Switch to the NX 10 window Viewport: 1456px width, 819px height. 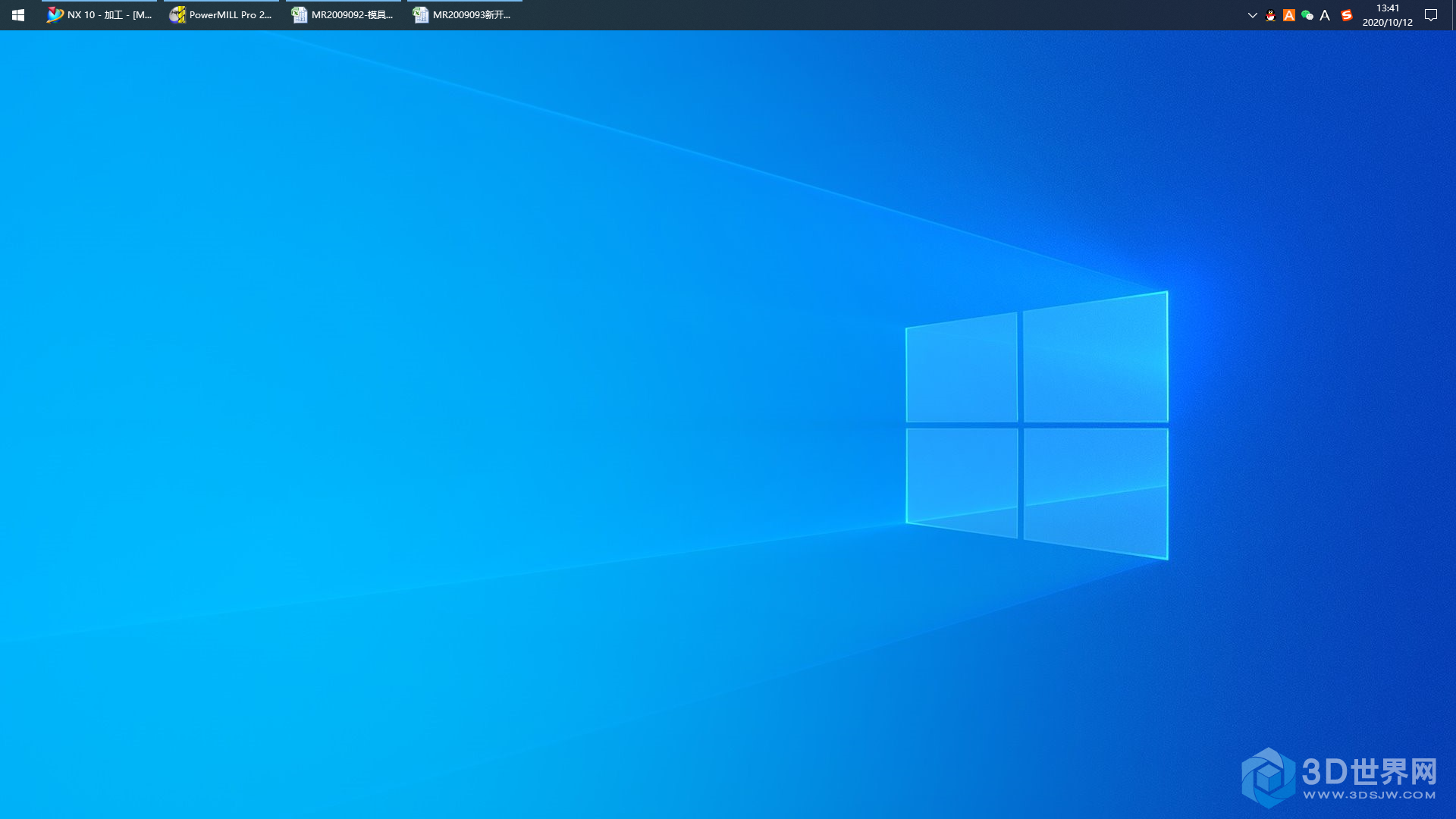click(x=99, y=15)
